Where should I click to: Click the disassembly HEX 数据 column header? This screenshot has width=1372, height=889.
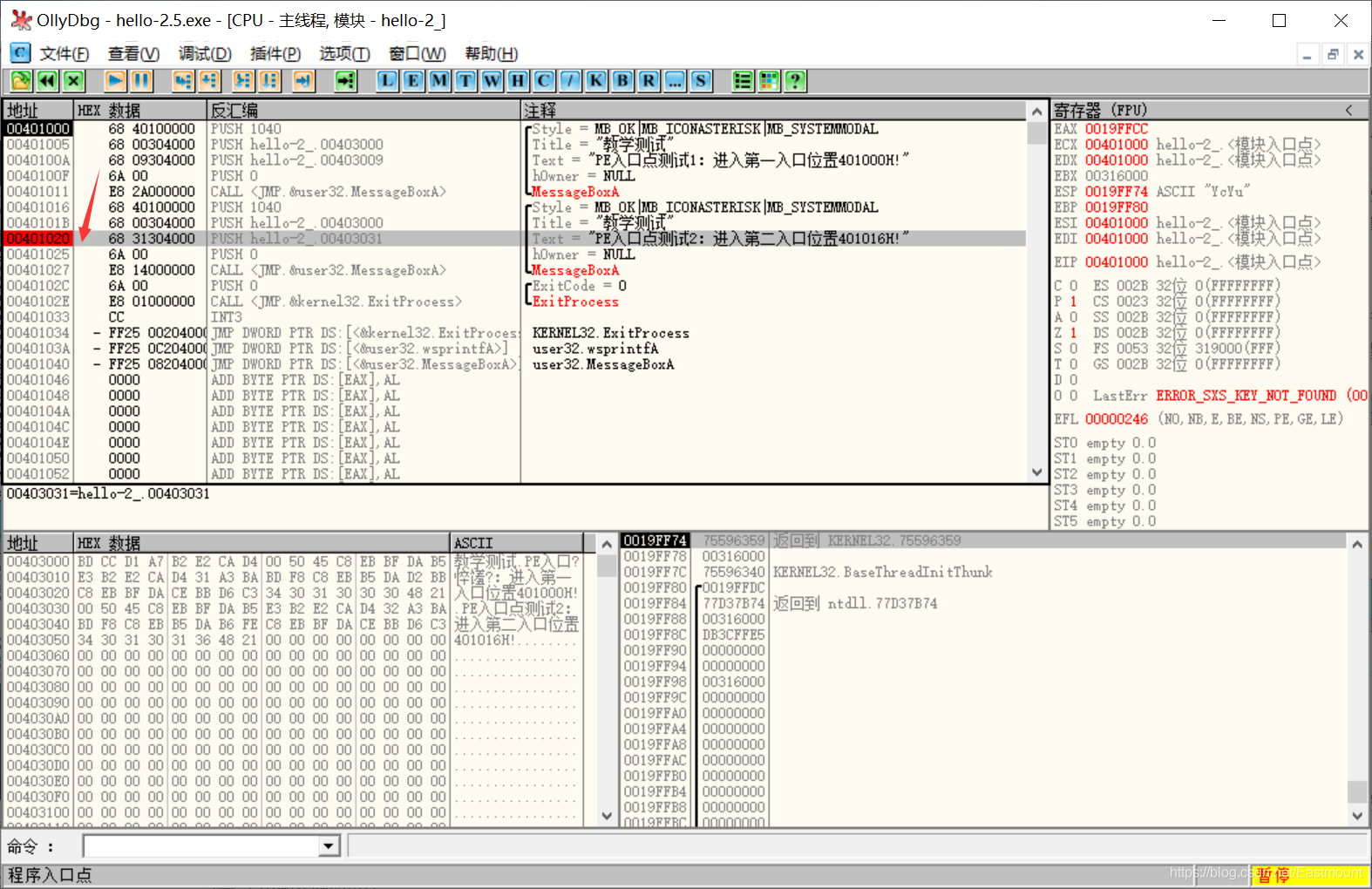click(x=139, y=111)
